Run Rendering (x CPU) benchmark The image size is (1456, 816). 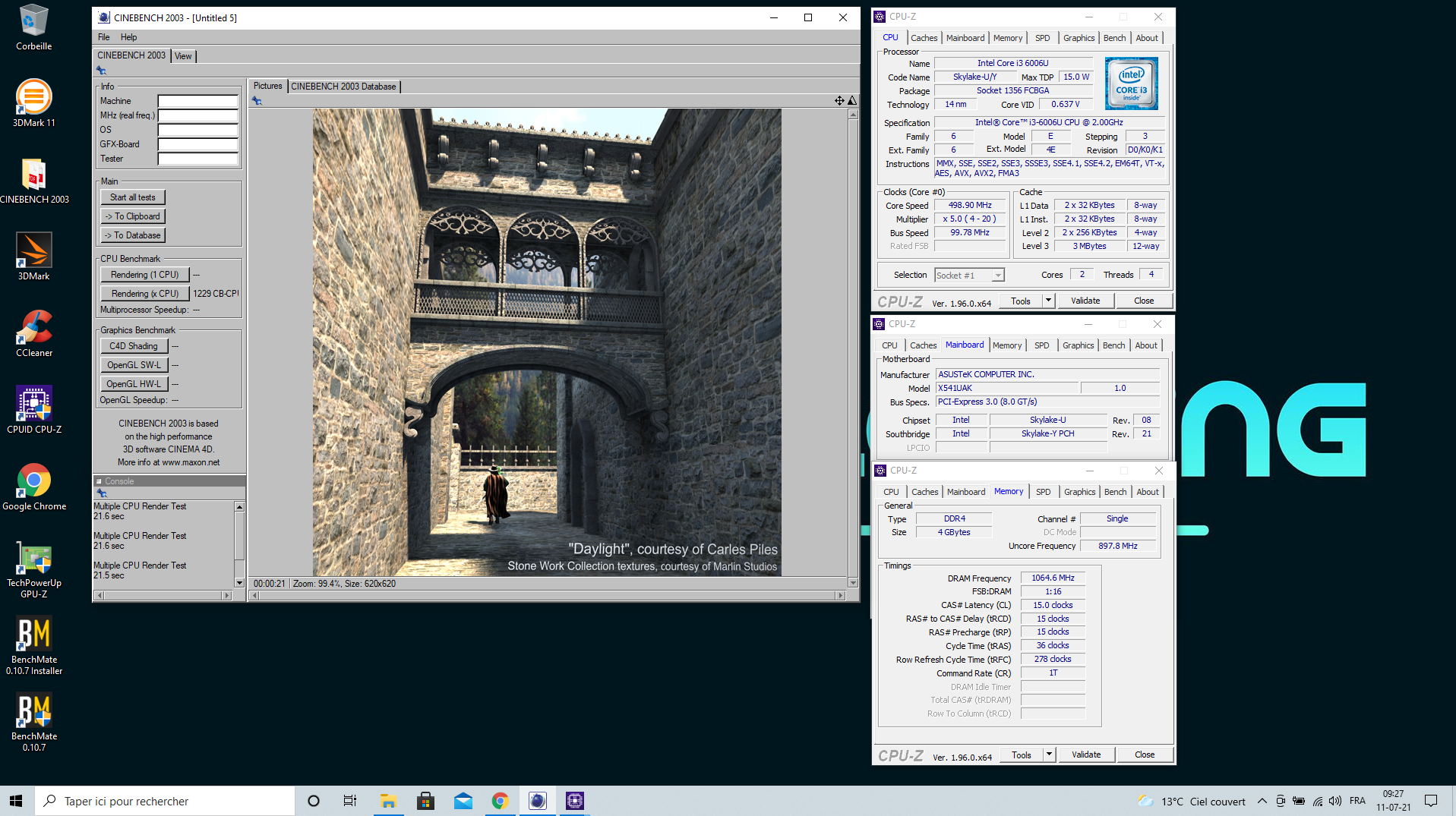click(x=144, y=294)
